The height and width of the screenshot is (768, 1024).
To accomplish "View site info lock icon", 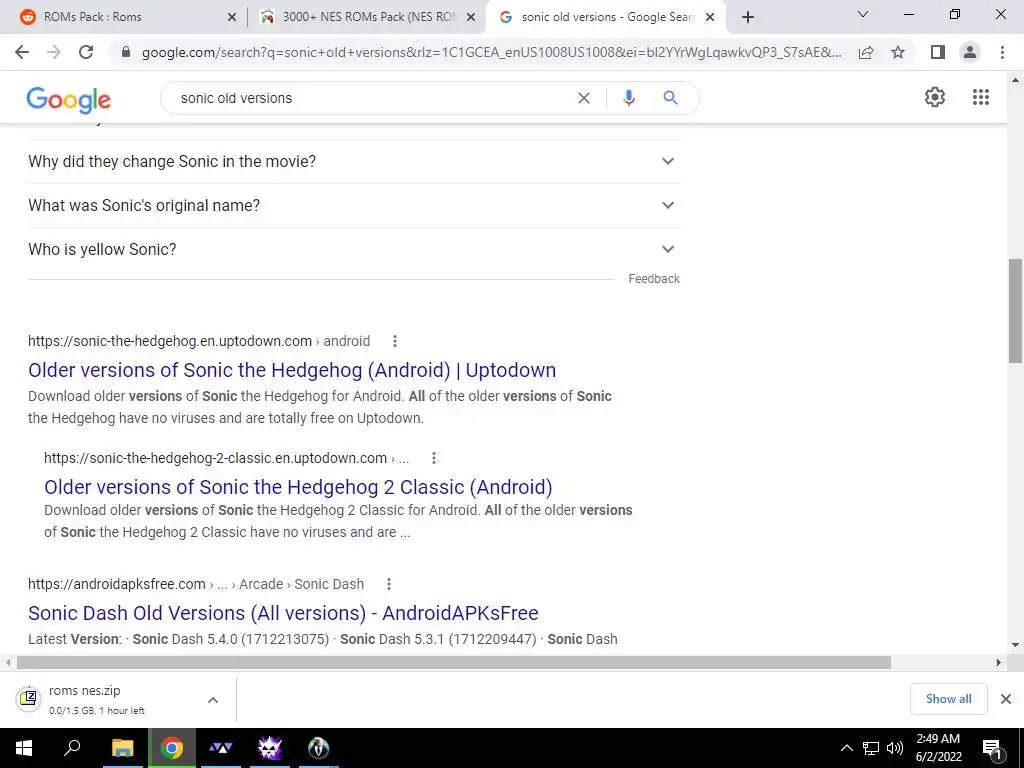I will pos(126,52).
